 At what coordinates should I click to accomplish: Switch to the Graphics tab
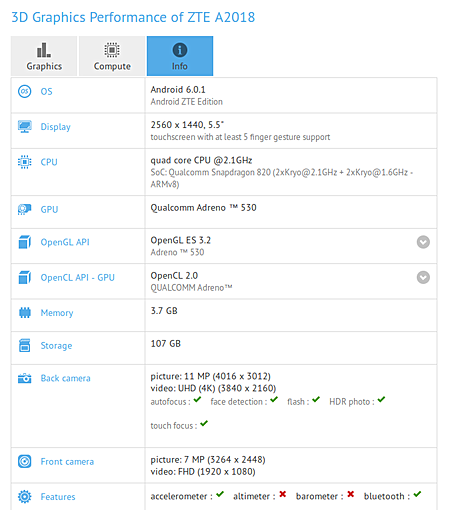[x=44, y=56]
